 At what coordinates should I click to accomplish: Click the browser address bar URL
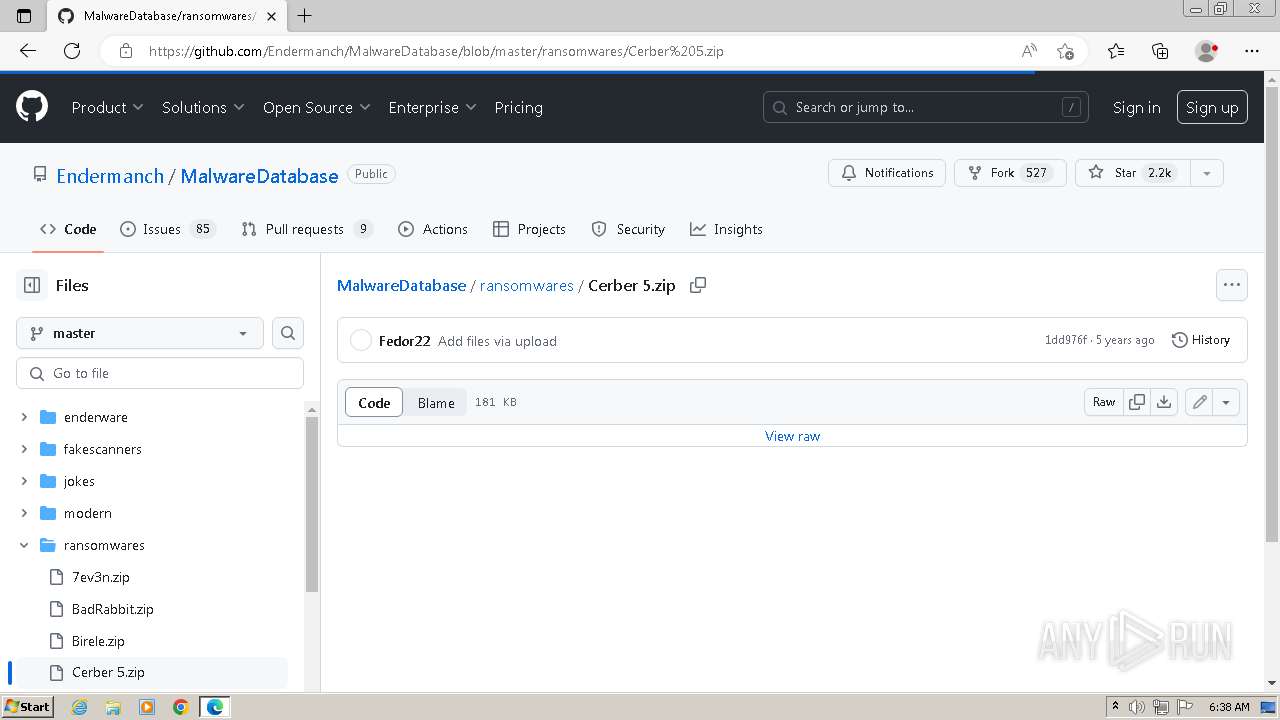tap(436, 51)
